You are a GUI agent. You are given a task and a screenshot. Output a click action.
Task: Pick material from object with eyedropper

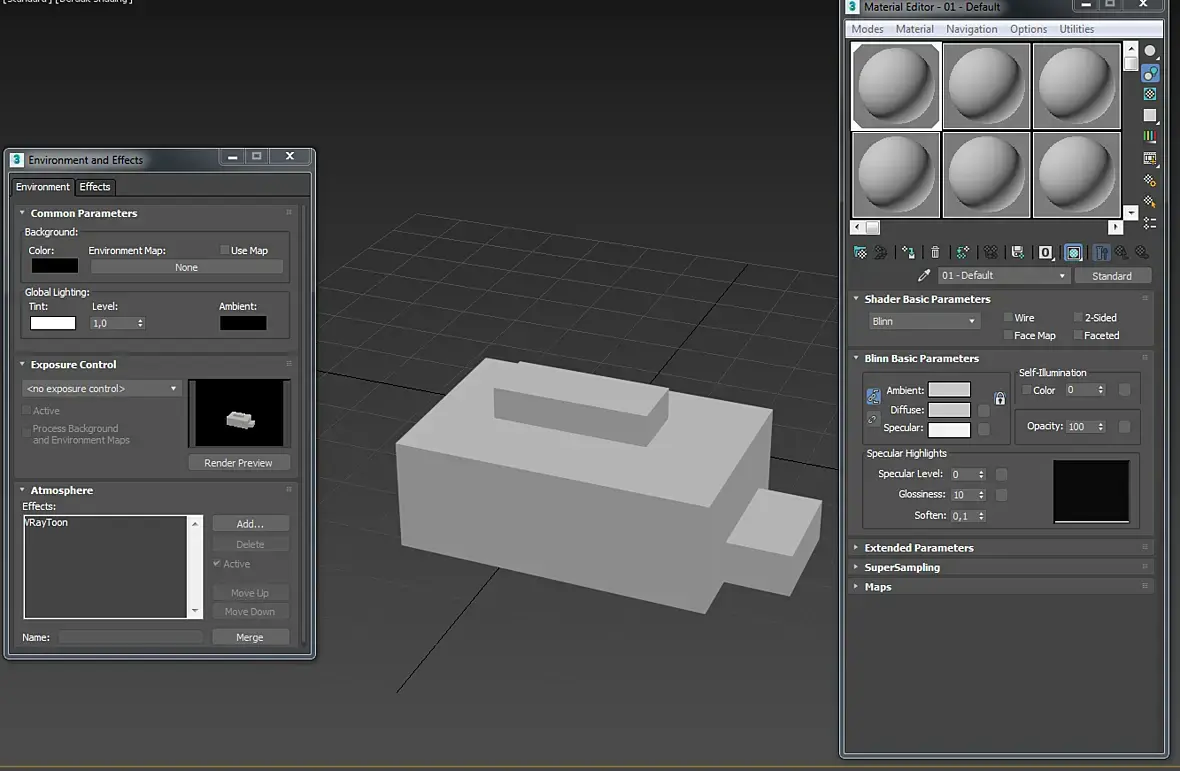click(924, 276)
